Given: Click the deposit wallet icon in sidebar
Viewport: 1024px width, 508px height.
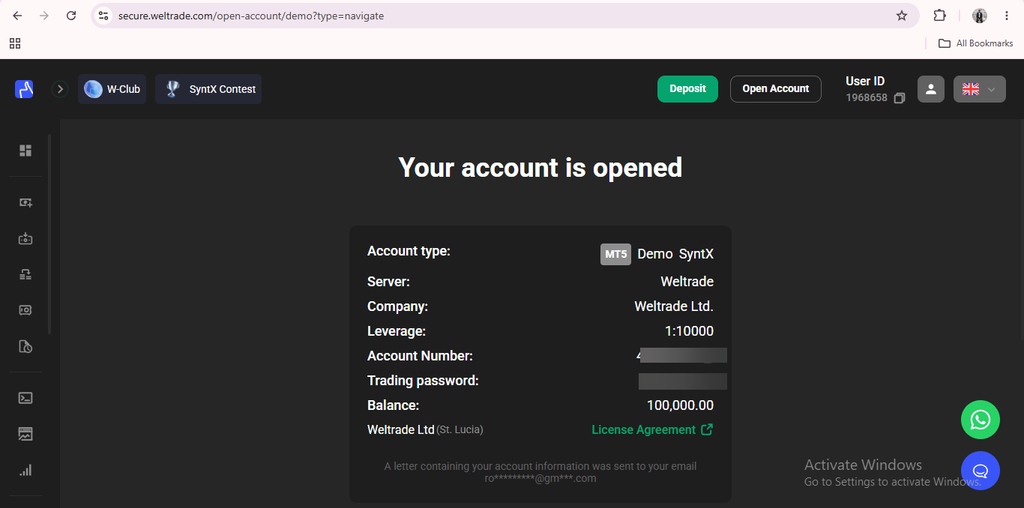Looking at the screenshot, I should [x=25, y=239].
